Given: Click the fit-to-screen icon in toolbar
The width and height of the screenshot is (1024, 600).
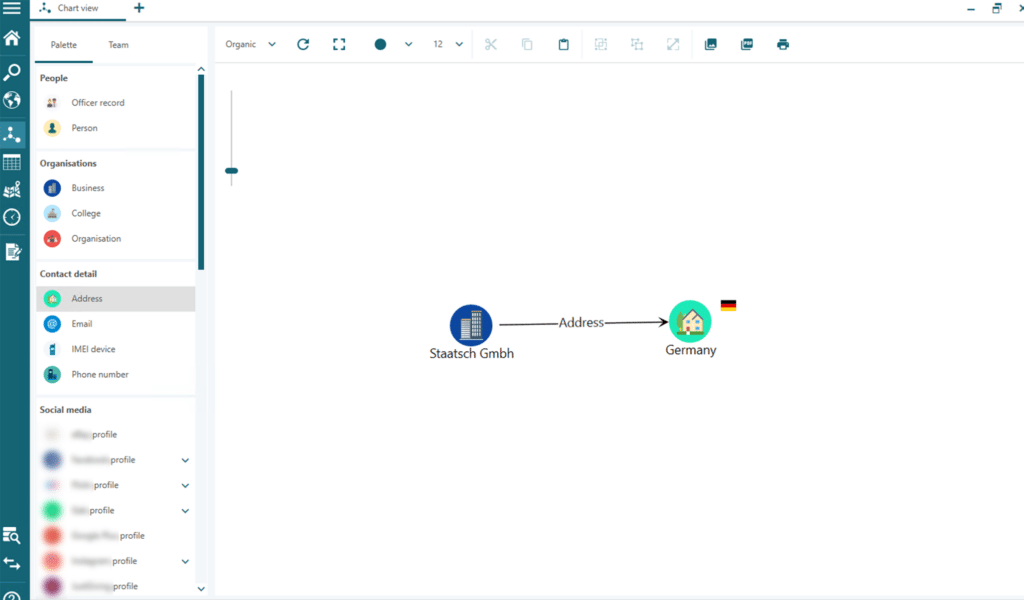Looking at the screenshot, I should (x=339, y=44).
